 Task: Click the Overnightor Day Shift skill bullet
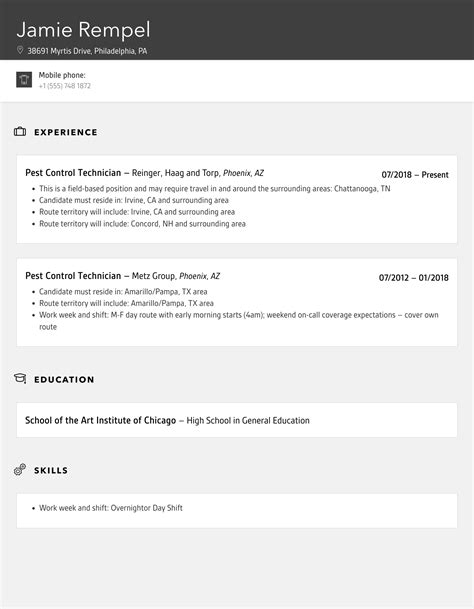[111, 508]
